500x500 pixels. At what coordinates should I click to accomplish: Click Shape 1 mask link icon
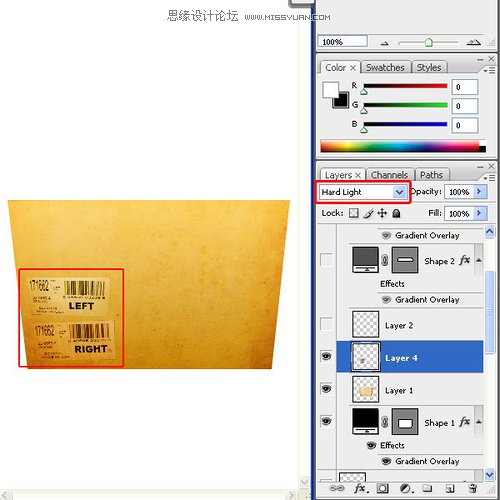[385, 422]
